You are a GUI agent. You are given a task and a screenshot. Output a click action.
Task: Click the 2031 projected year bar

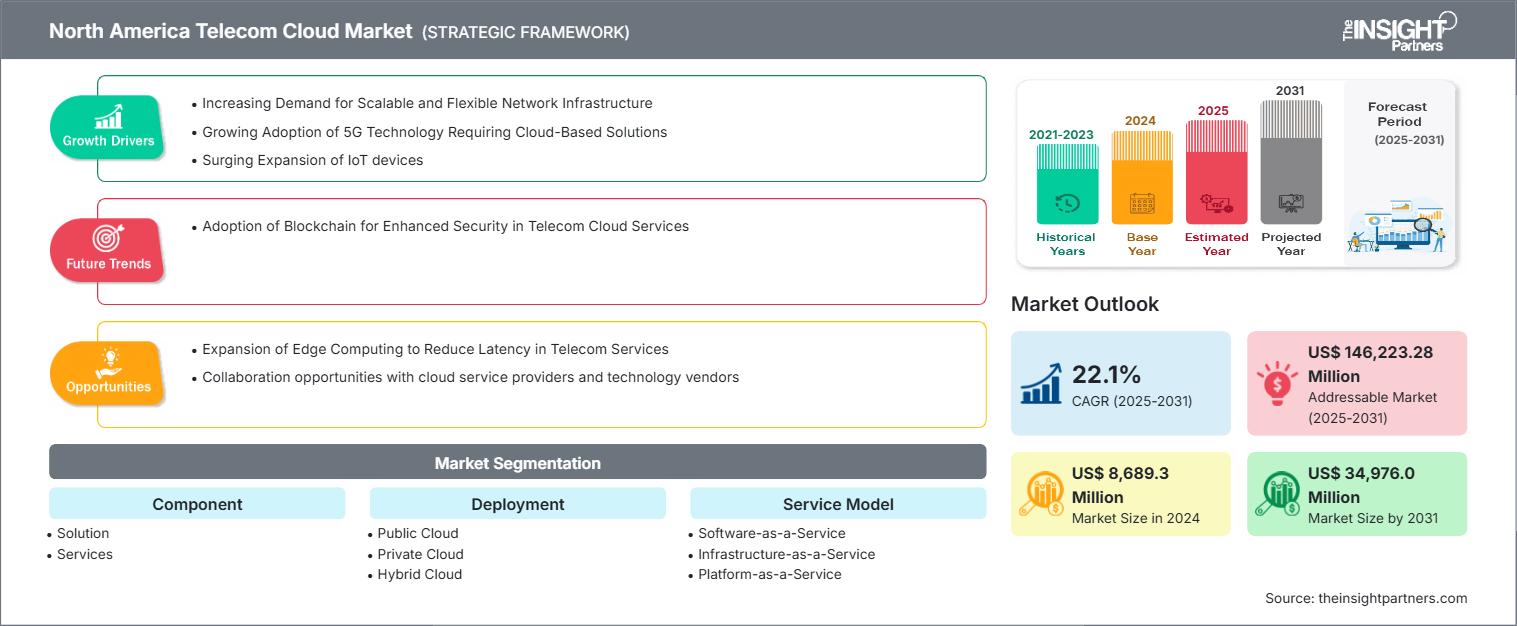click(x=1291, y=162)
